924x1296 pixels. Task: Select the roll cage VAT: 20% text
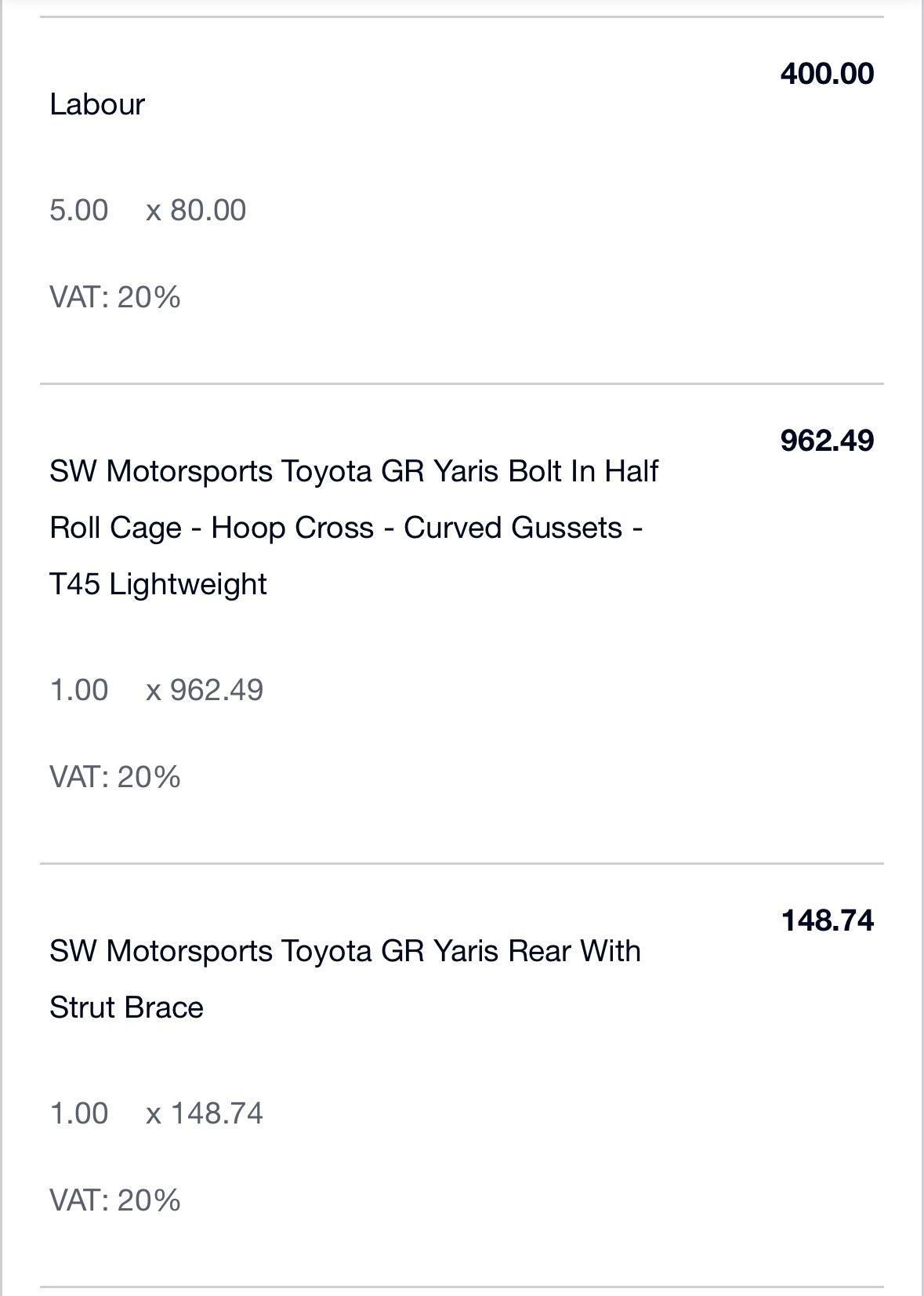click(x=115, y=777)
